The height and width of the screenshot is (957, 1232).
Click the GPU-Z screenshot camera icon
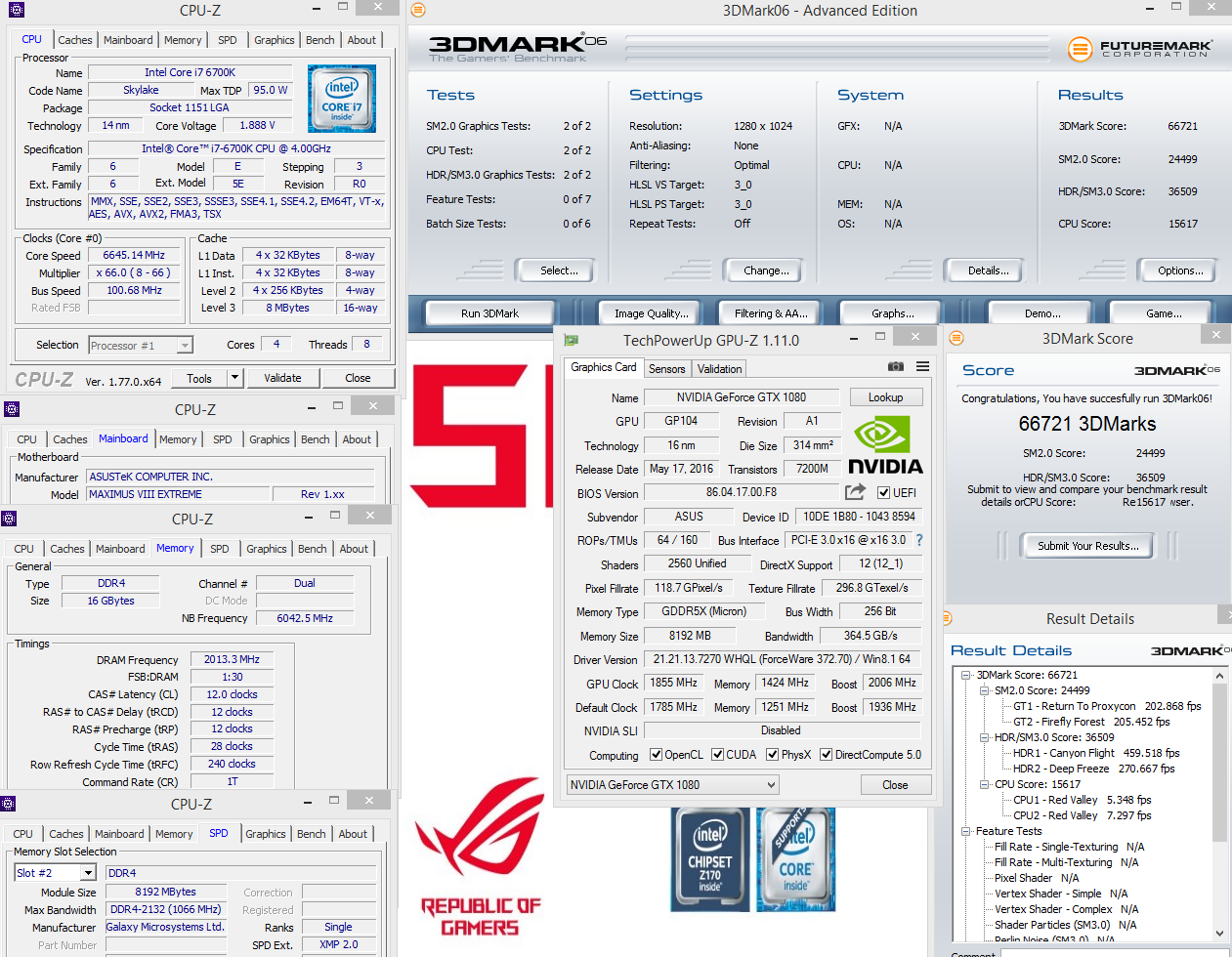click(x=895, y=367)
